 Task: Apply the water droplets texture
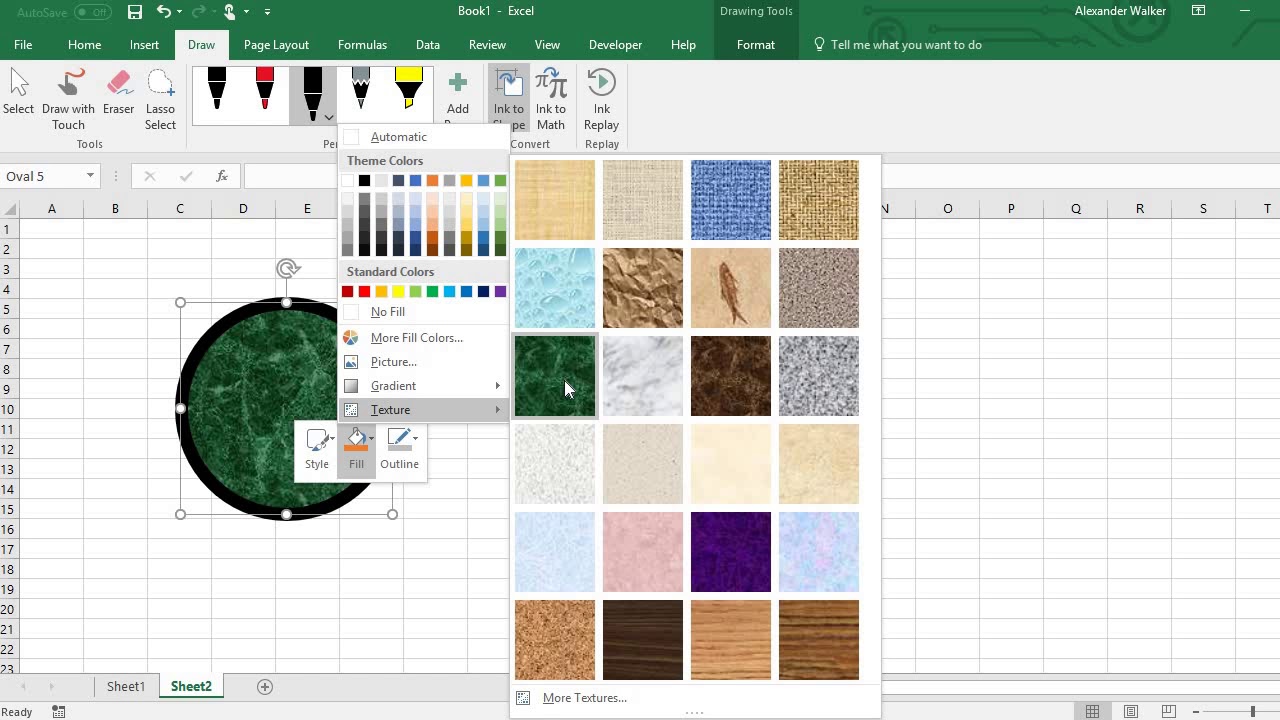[x=555, y=288]
